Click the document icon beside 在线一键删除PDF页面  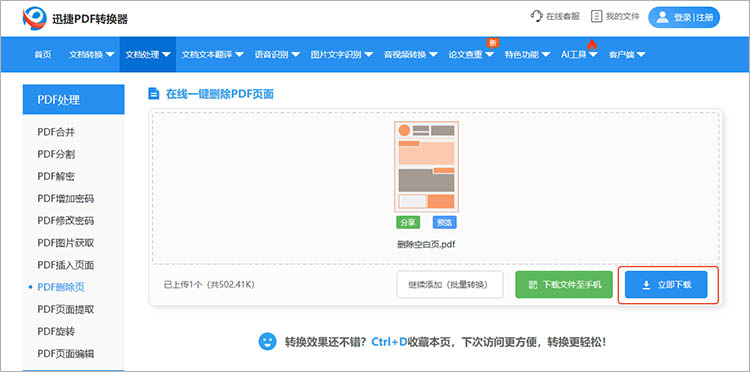154,93
